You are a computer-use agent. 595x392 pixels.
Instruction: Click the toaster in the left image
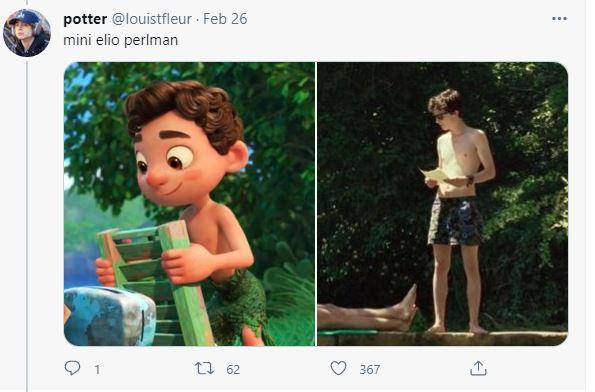[109, 316]
